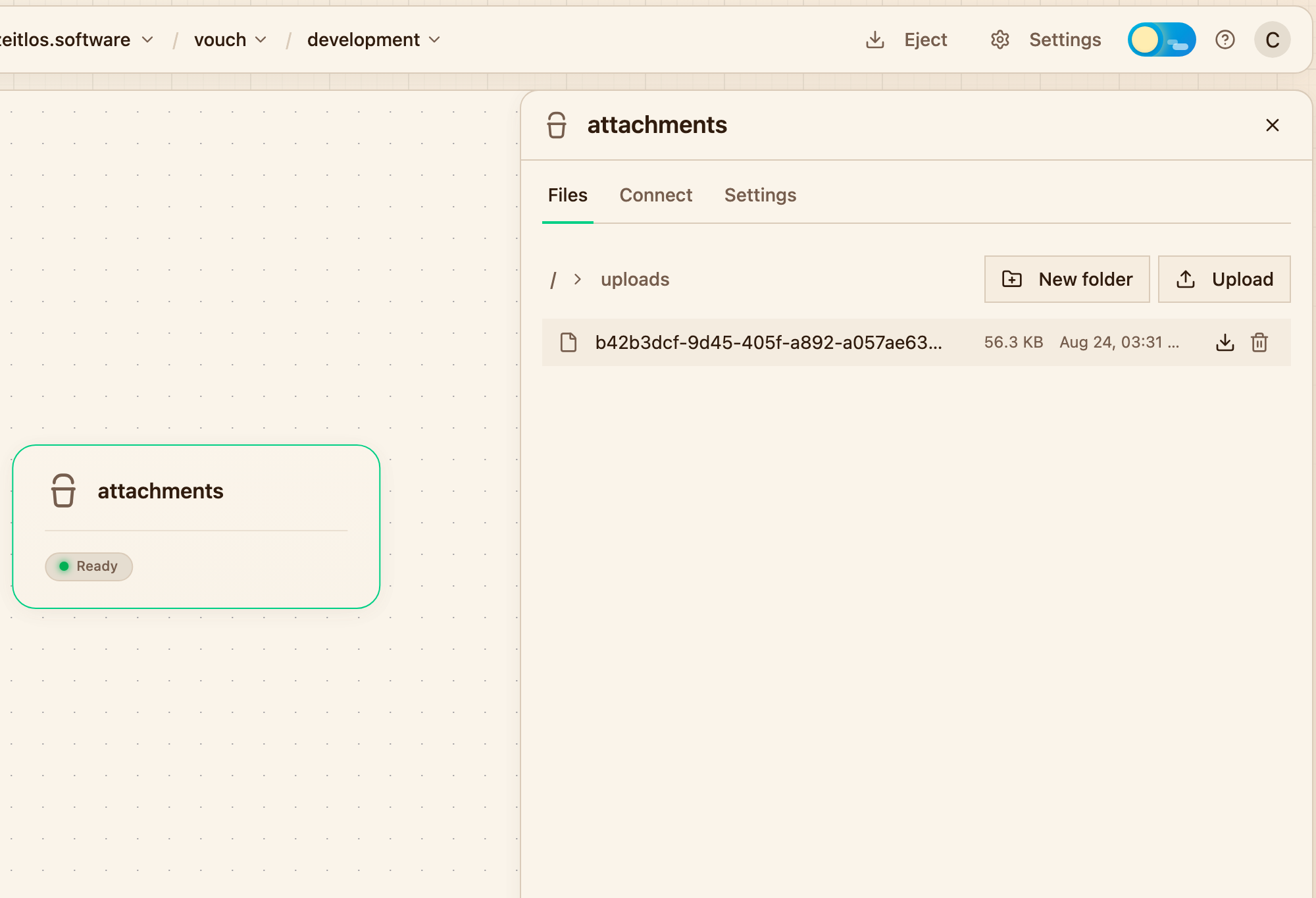1316x898 pixels.
Task: Click the file icon beside b42b3dcf
Action: [569, 342]
